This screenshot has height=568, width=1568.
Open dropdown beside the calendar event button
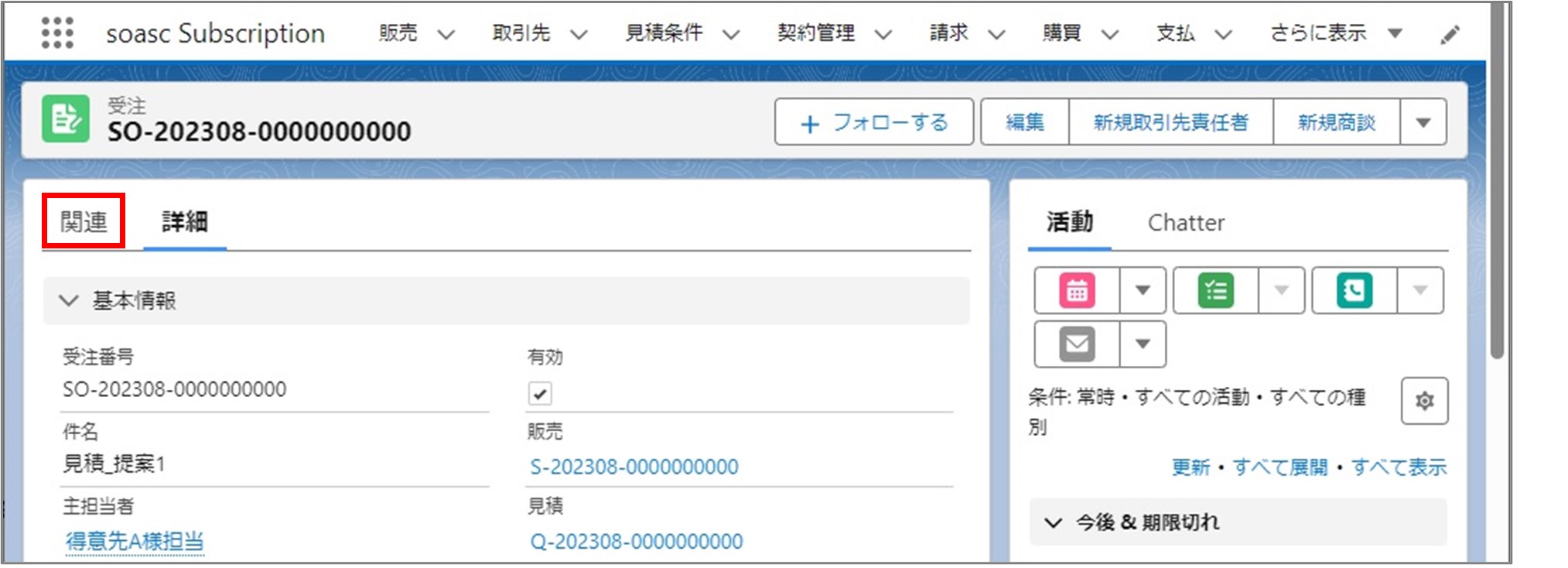[x=1143, y=291]
